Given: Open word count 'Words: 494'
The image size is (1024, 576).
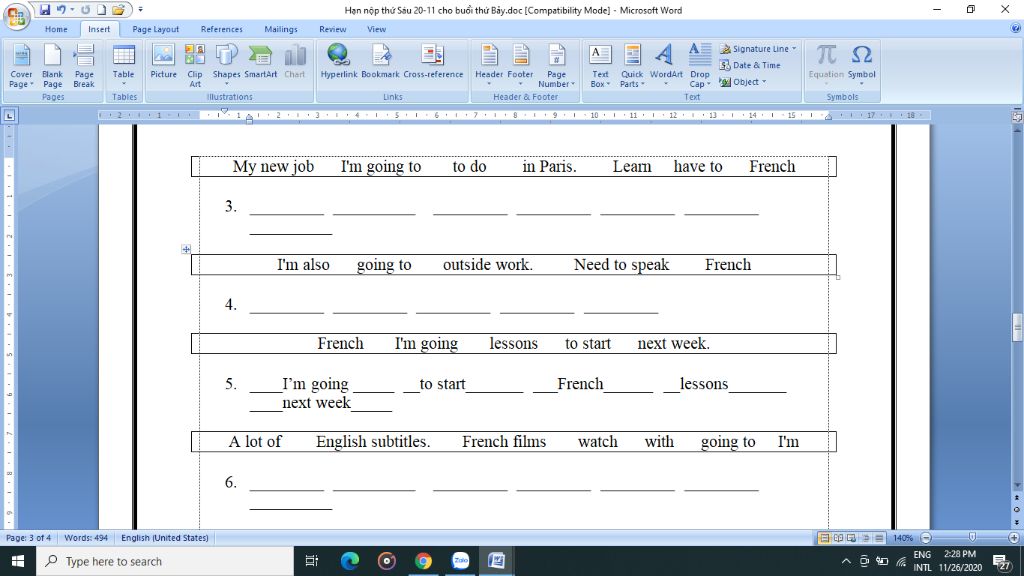Looking at the screenshot, I should 86,538.
